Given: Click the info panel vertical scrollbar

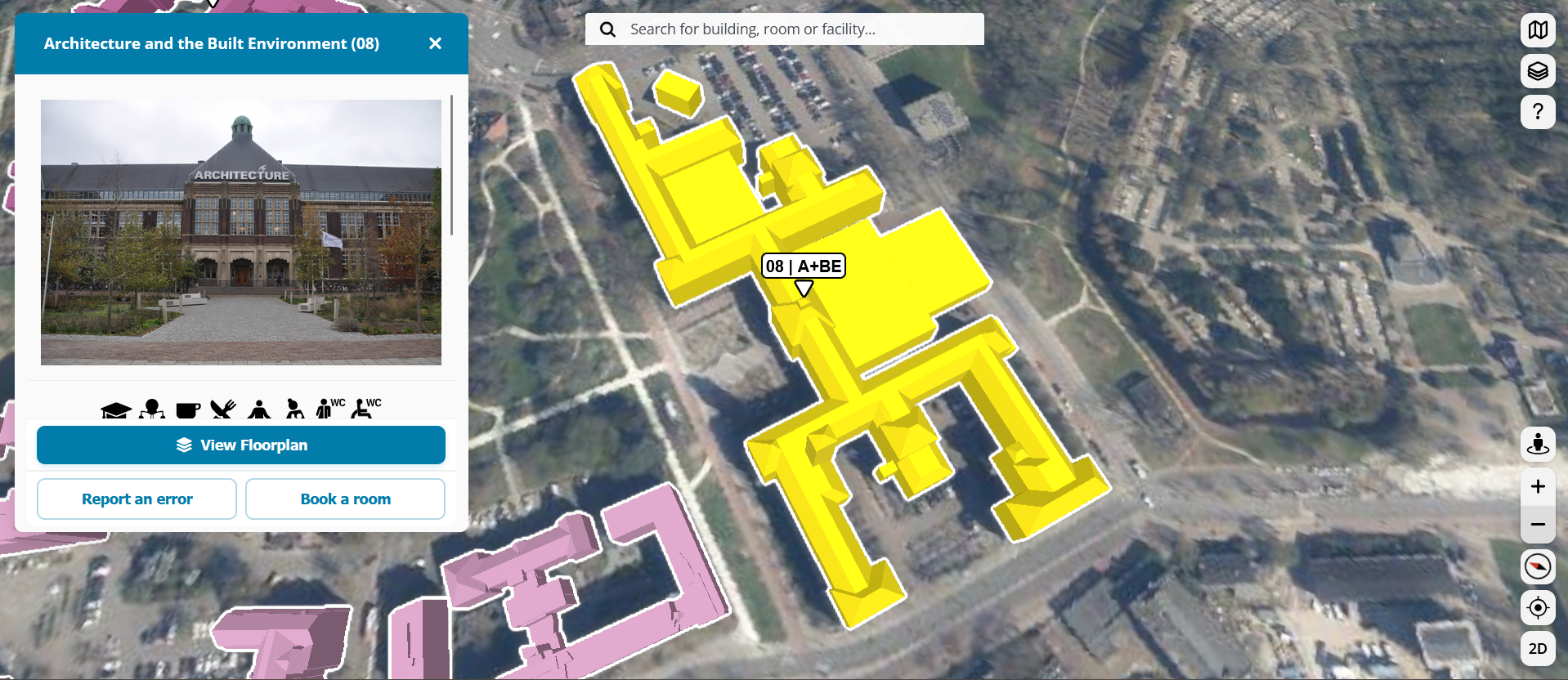Looking at the screenshot, I should coord(451,165).
